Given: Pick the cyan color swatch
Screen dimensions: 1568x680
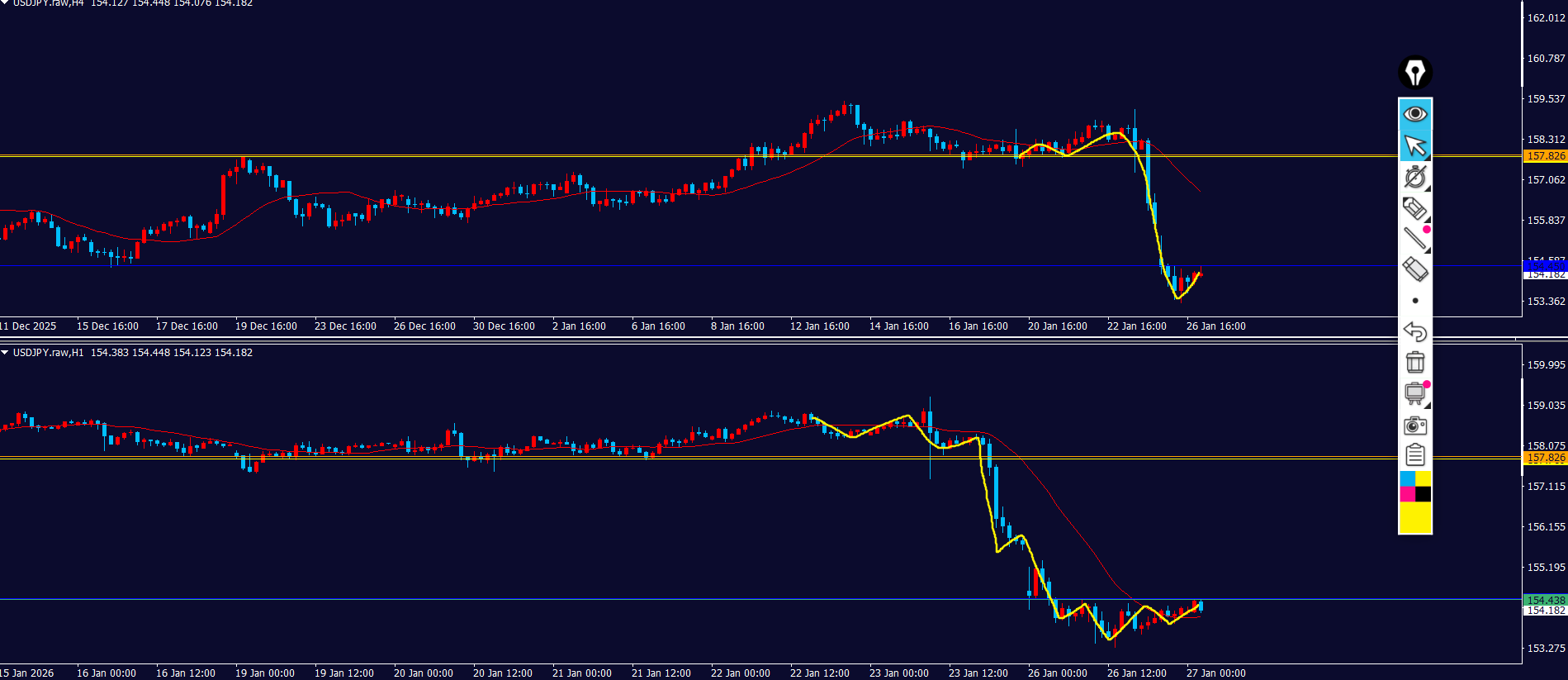Looking at the screenshot, I should (x=1407, y=478).
